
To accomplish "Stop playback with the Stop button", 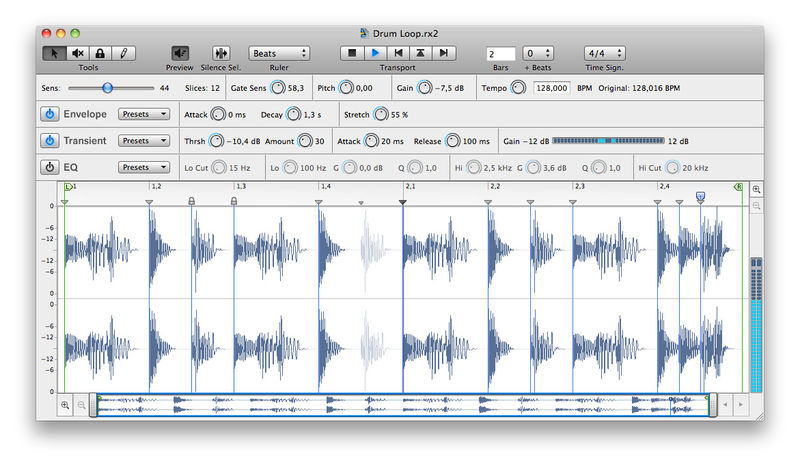I will point(352,53).
